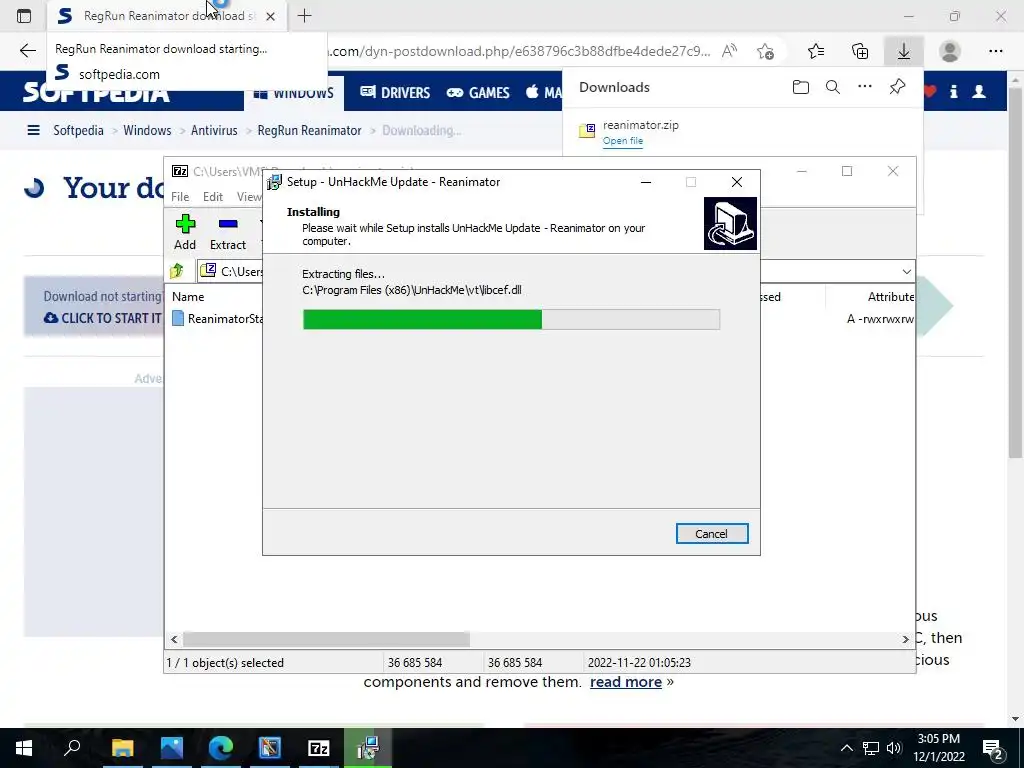Show hidden system tray icons
1024x768 pixels.
coord(846,748)
